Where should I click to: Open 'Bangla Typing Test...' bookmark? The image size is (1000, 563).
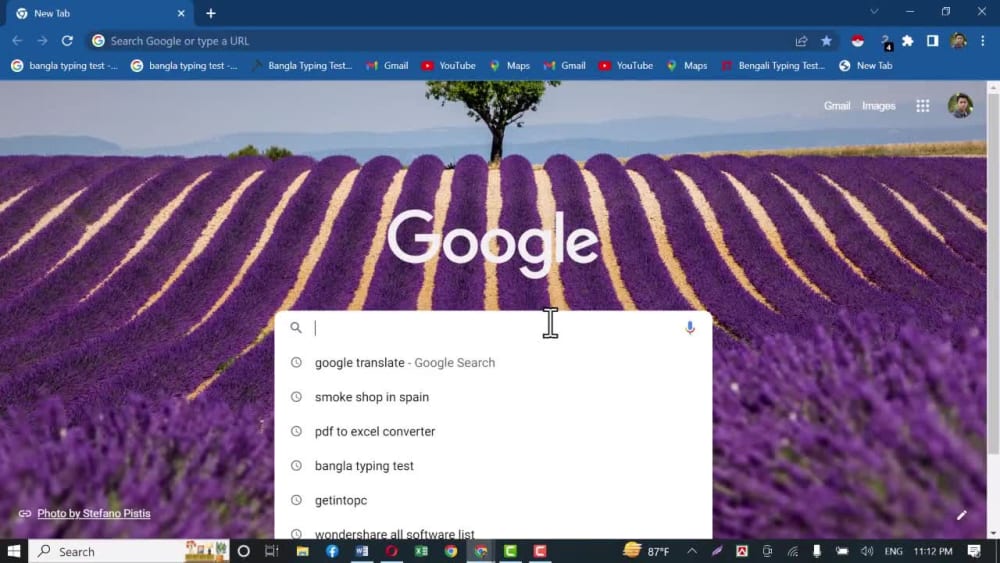pos(302,66)
